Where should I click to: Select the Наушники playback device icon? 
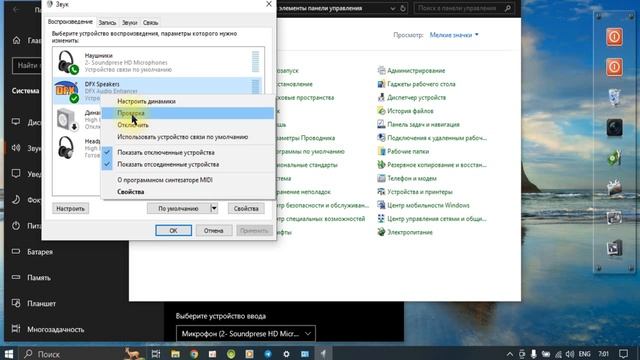click(x=67, y=62)
